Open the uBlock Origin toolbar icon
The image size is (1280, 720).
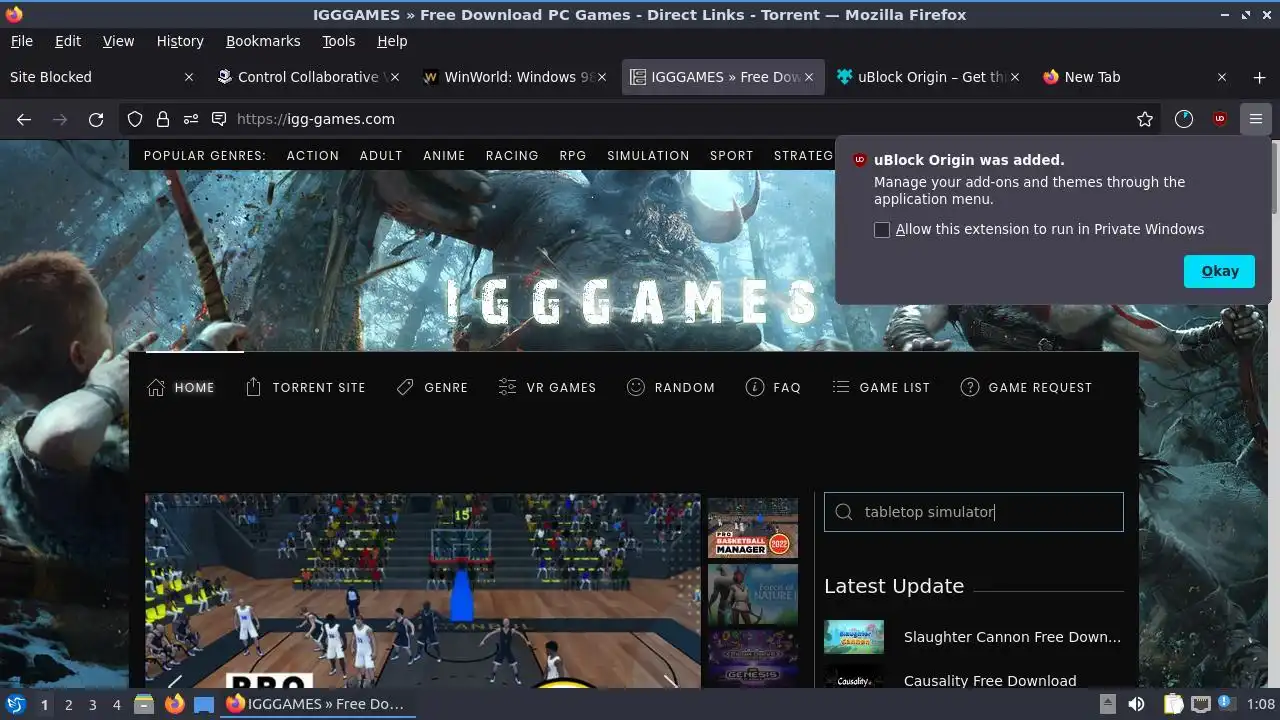pos(1219,119)
